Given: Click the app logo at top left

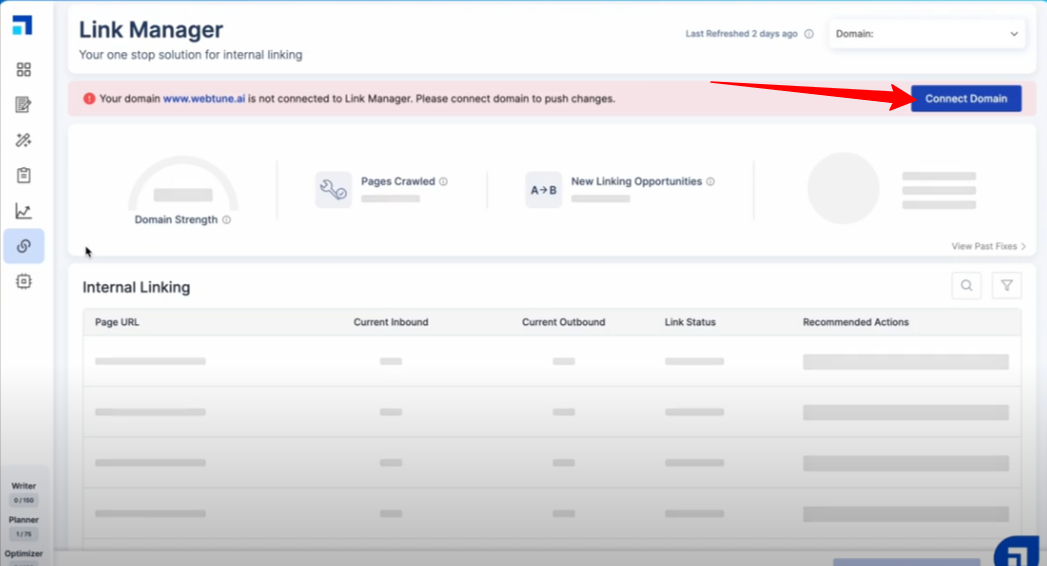Looking at the screenshot, I should pos(22,26).
